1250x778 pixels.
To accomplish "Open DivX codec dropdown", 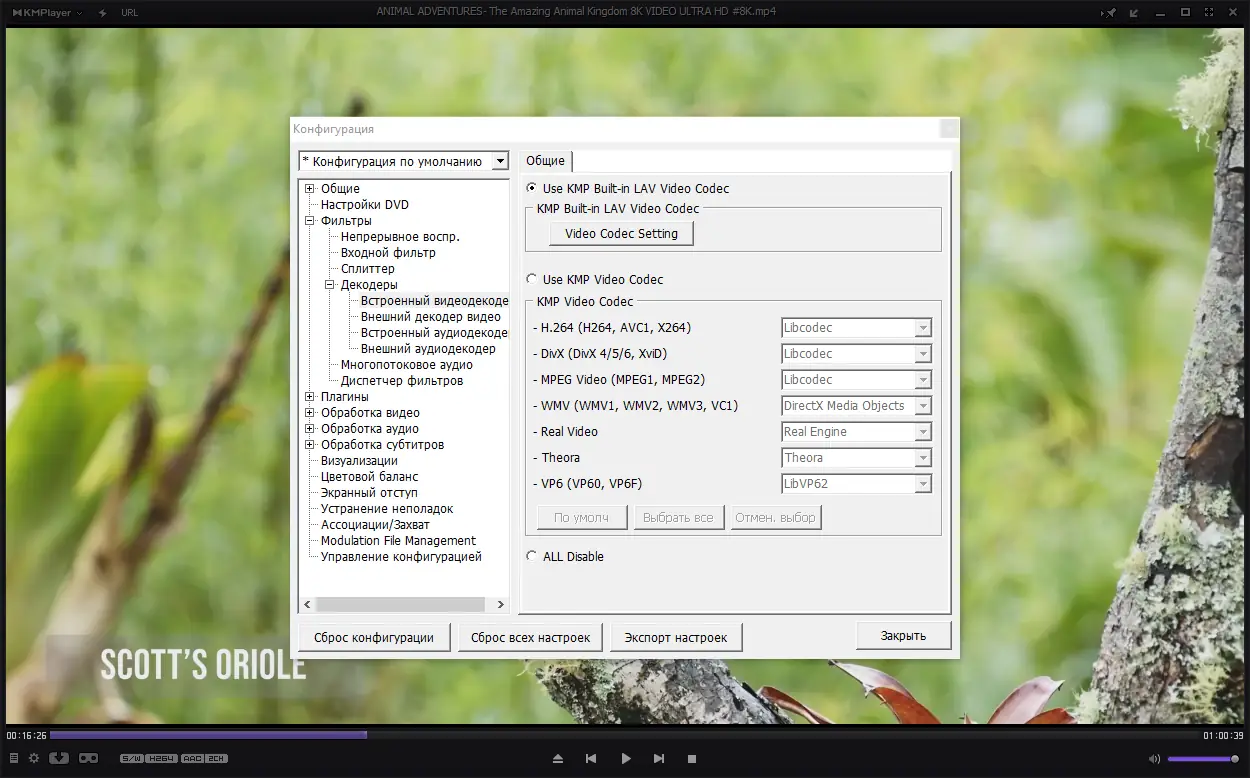I will [x=856, y=354].
